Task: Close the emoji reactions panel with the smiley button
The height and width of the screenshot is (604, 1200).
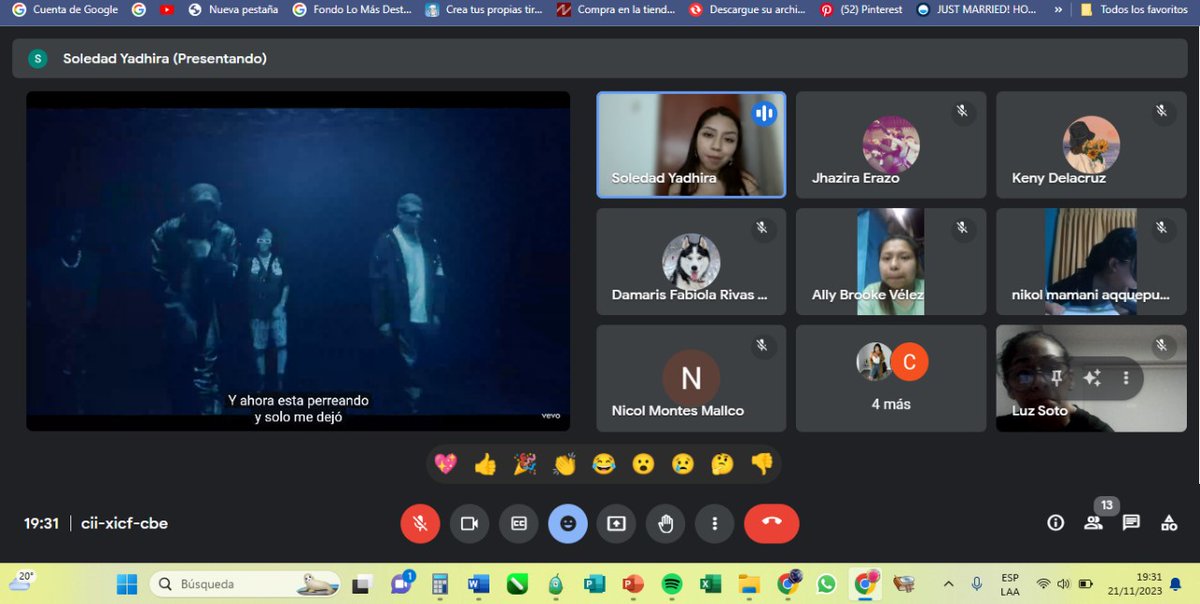Action: [x=567, y=523]
